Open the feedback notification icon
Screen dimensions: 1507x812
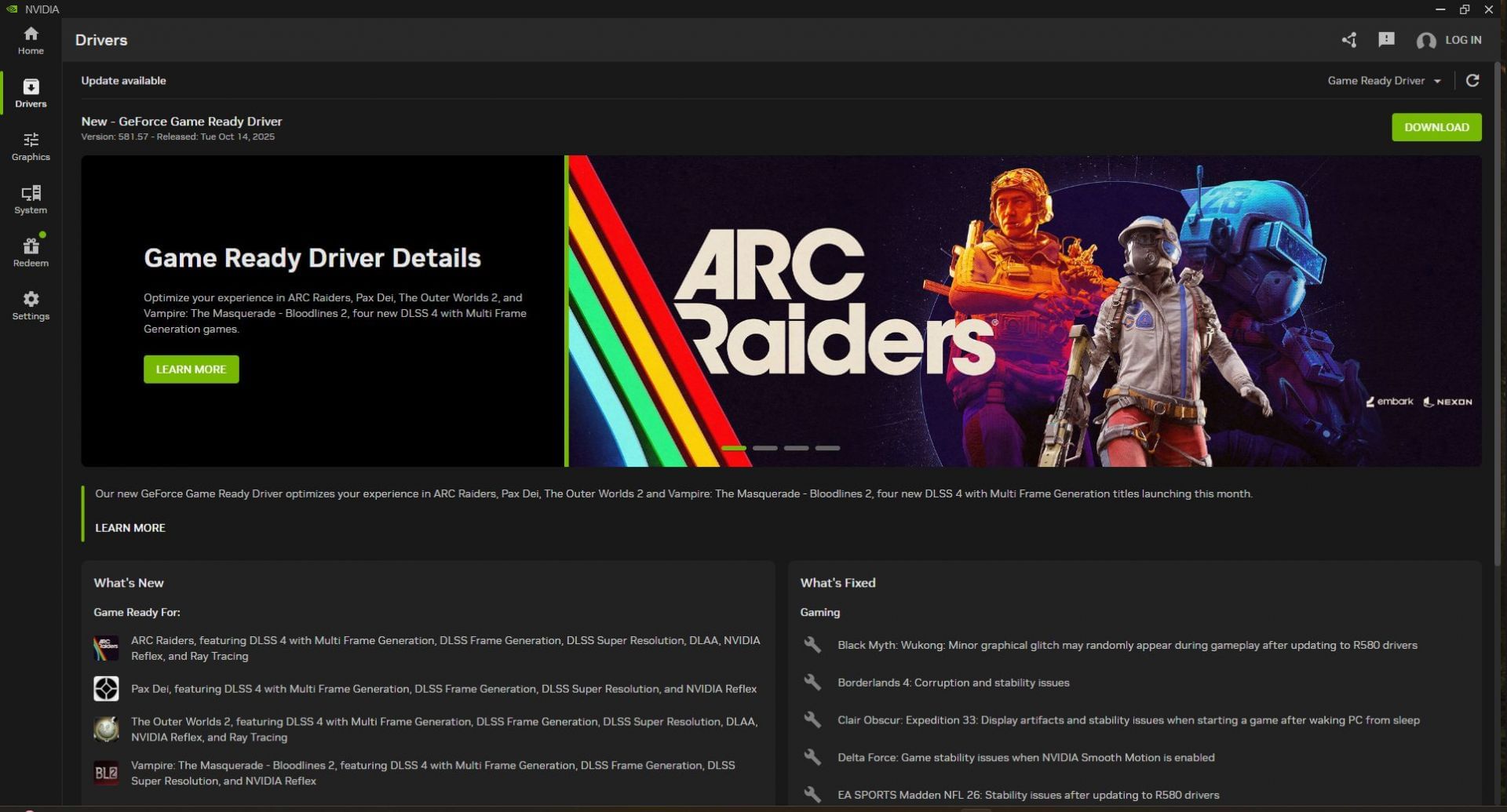pyautogui.click(x=1386, y=40)
